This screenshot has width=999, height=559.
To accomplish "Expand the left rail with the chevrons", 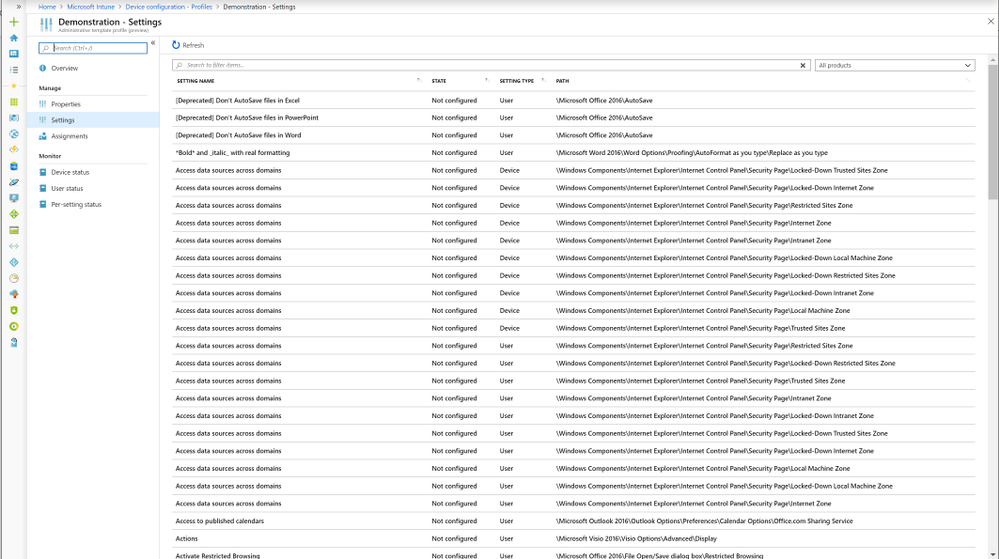I will pos(18,6).
